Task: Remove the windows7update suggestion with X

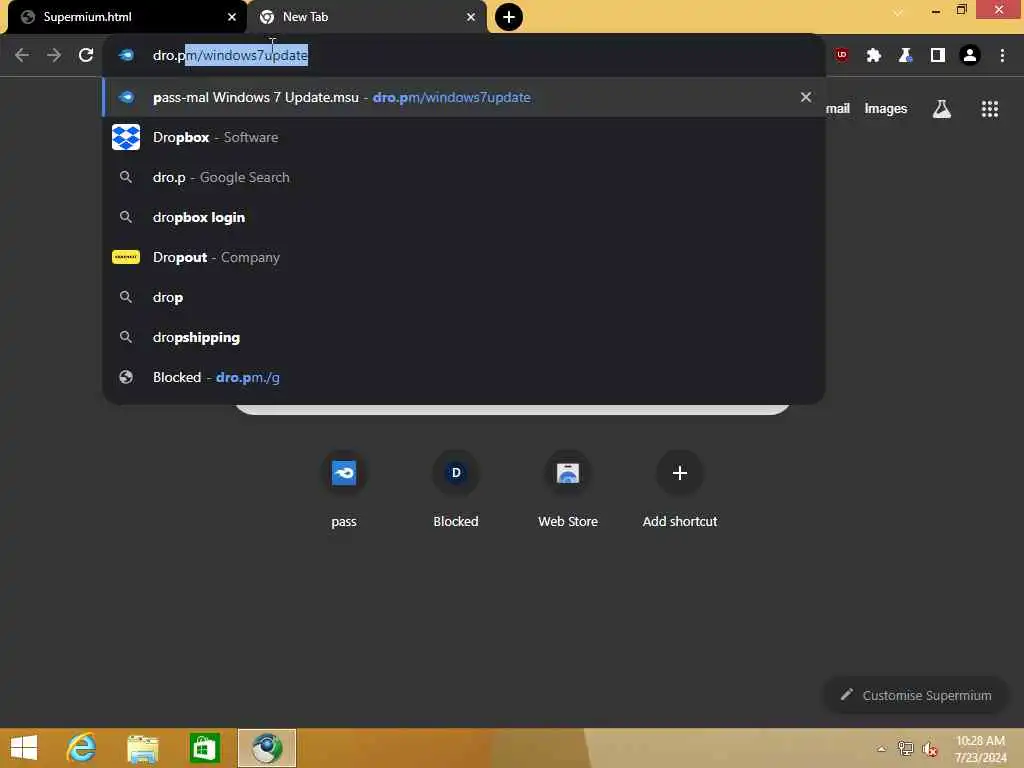Action: click(806, 97)
